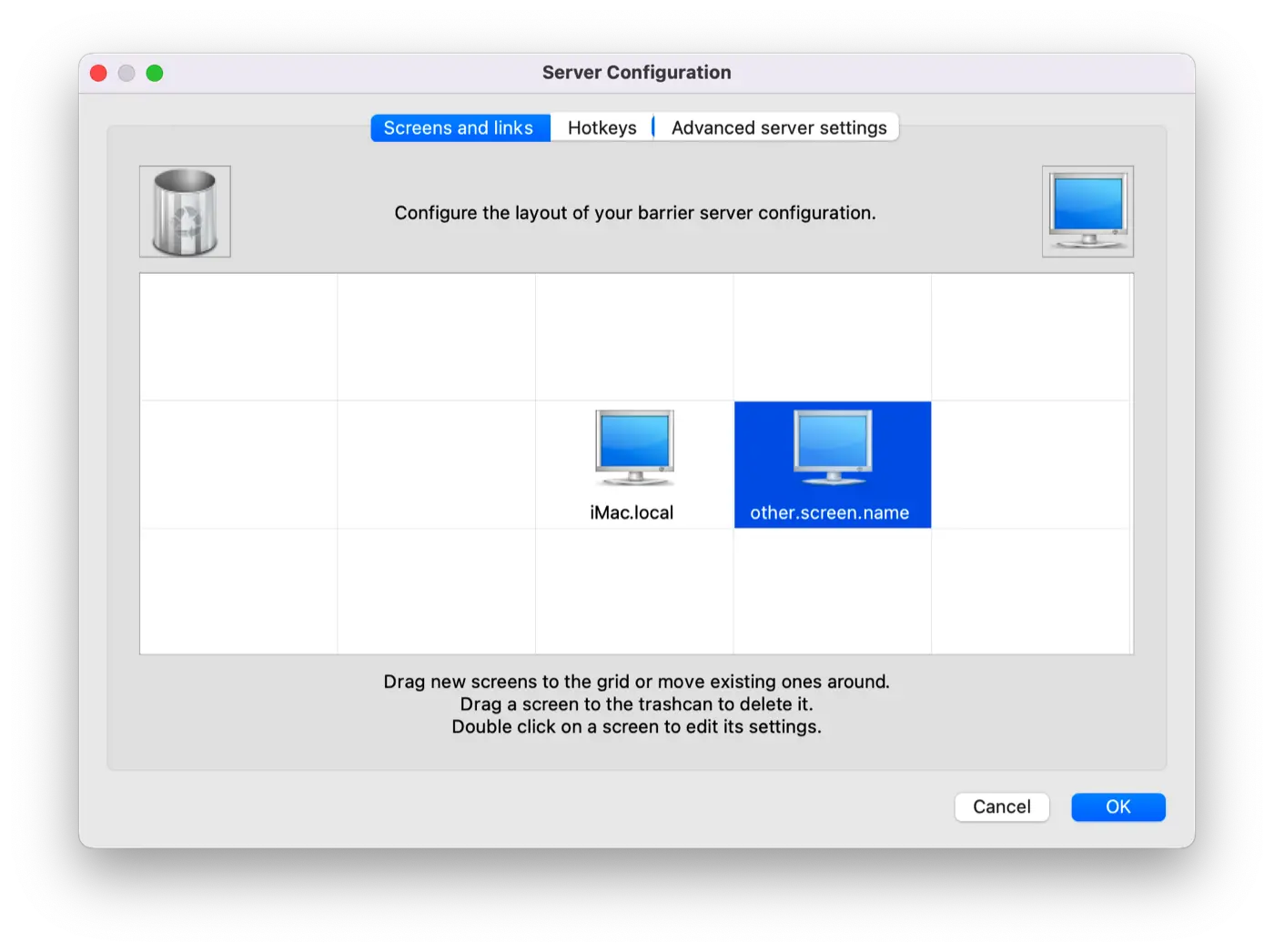Click empty cell right of other.screen.name
Viewport: 1274px width, 952px height.
[x=1030, y=464]
